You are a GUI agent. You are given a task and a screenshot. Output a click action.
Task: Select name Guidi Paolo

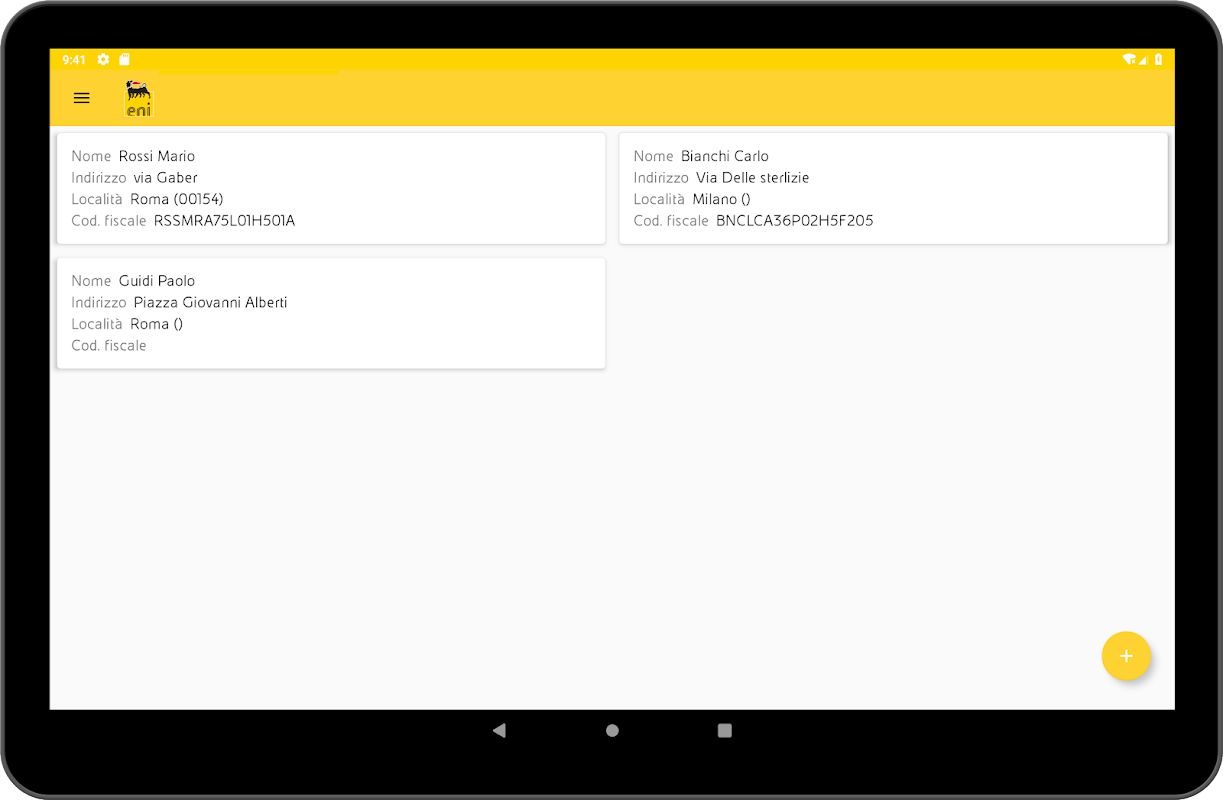tap(157, 281)
